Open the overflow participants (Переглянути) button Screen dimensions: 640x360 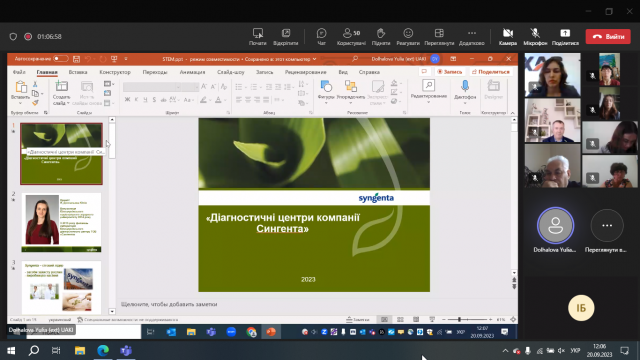click(x=607, y=225)
